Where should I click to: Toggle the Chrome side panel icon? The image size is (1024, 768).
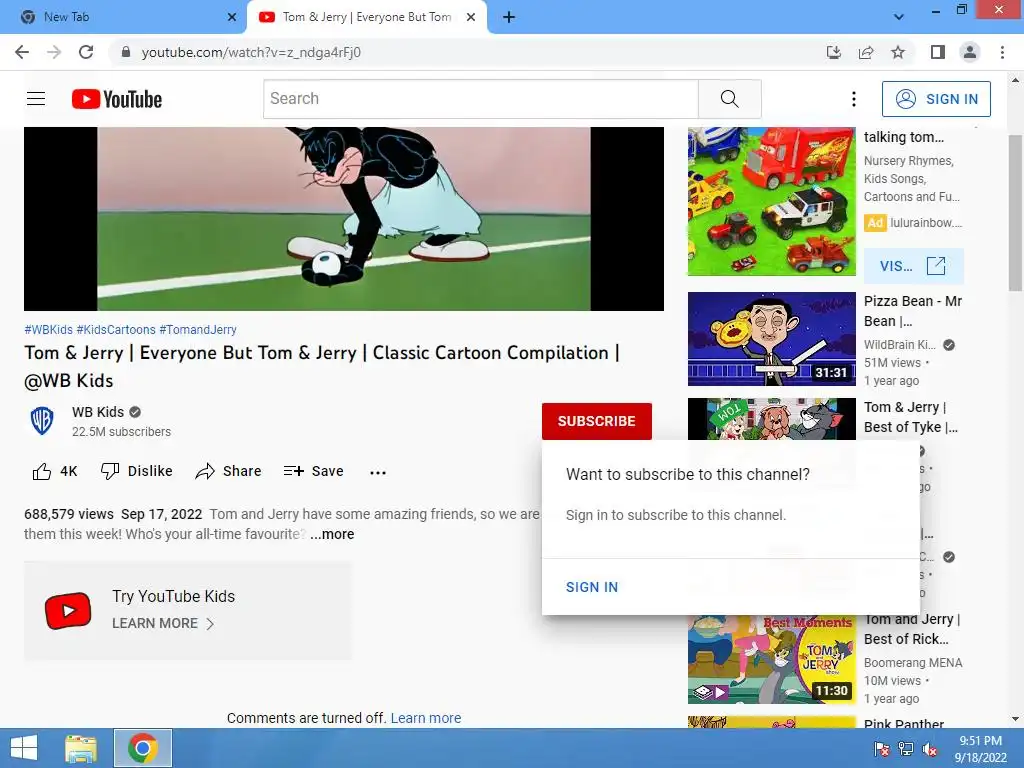point(938,52)
